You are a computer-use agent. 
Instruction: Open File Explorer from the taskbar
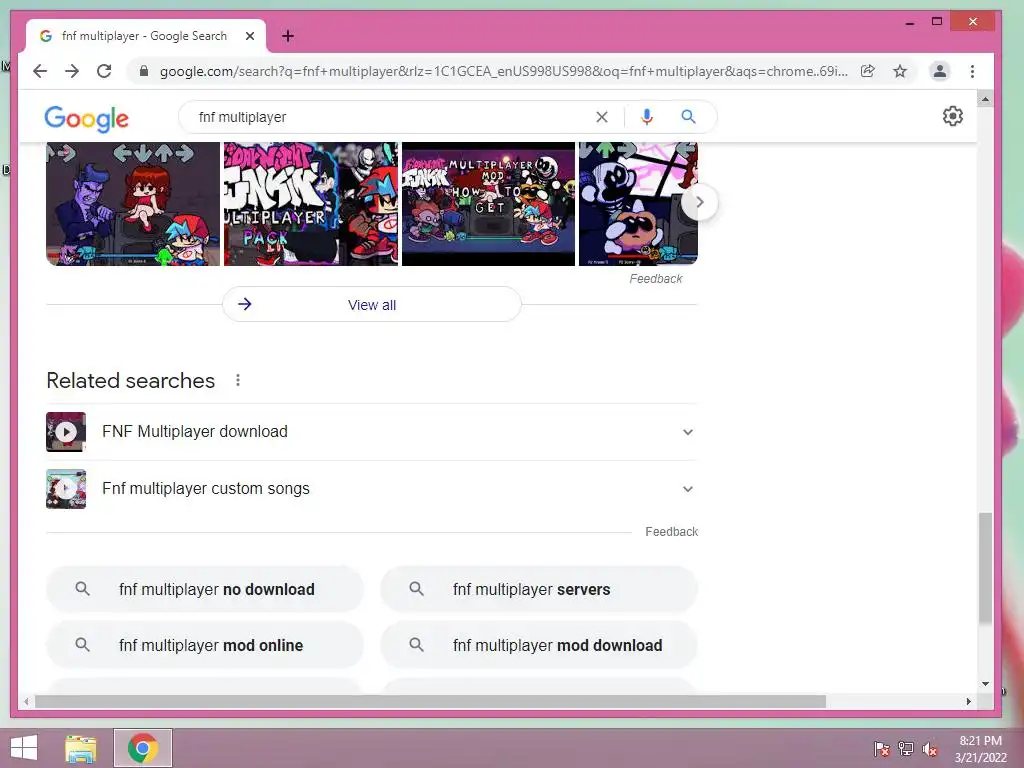81,748
